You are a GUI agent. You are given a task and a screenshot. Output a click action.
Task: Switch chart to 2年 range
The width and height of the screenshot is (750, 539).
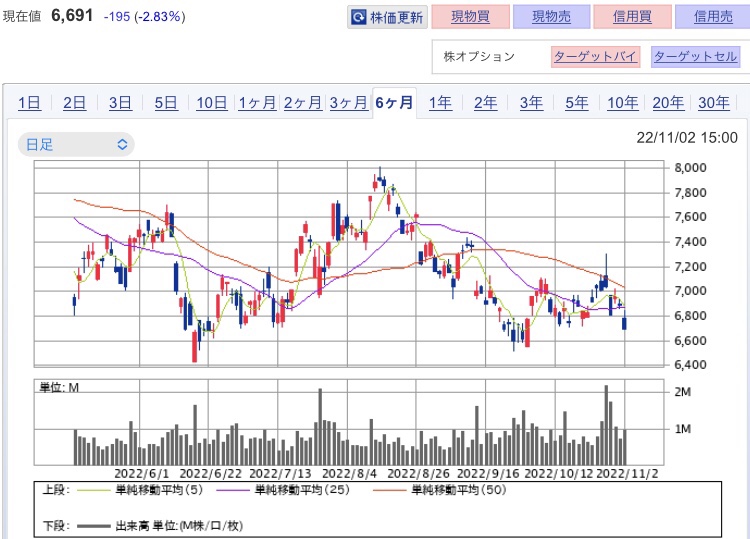pos(485,103)
